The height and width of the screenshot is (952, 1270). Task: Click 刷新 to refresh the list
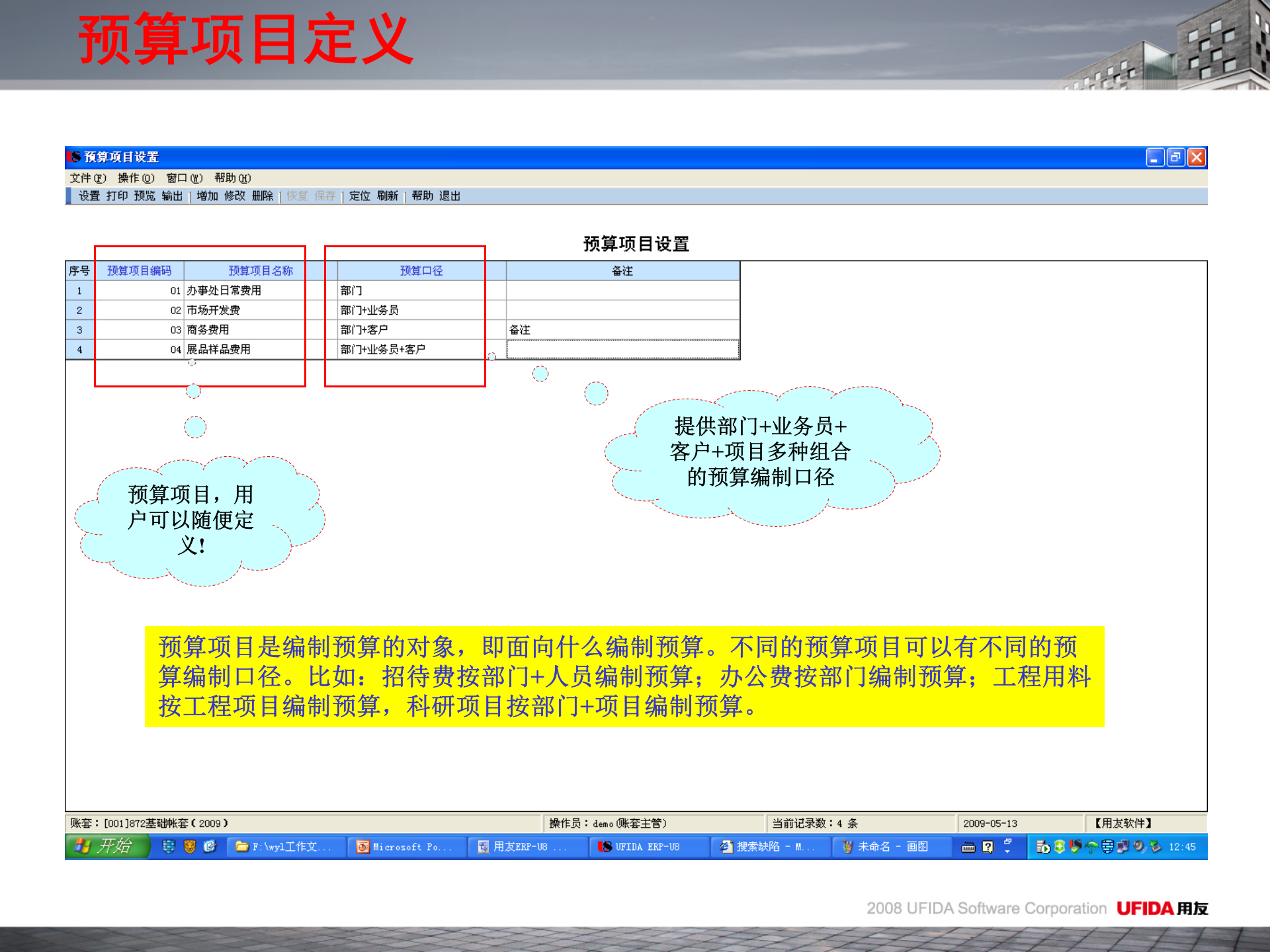(388, 196)
